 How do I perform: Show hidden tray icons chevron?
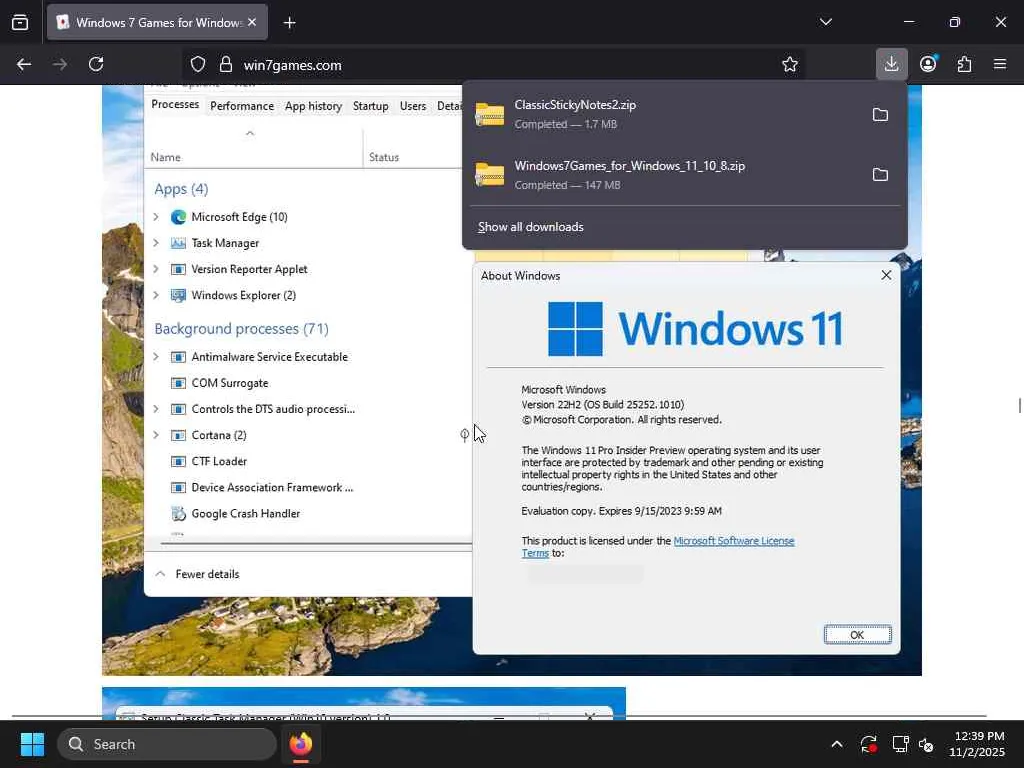837,744
